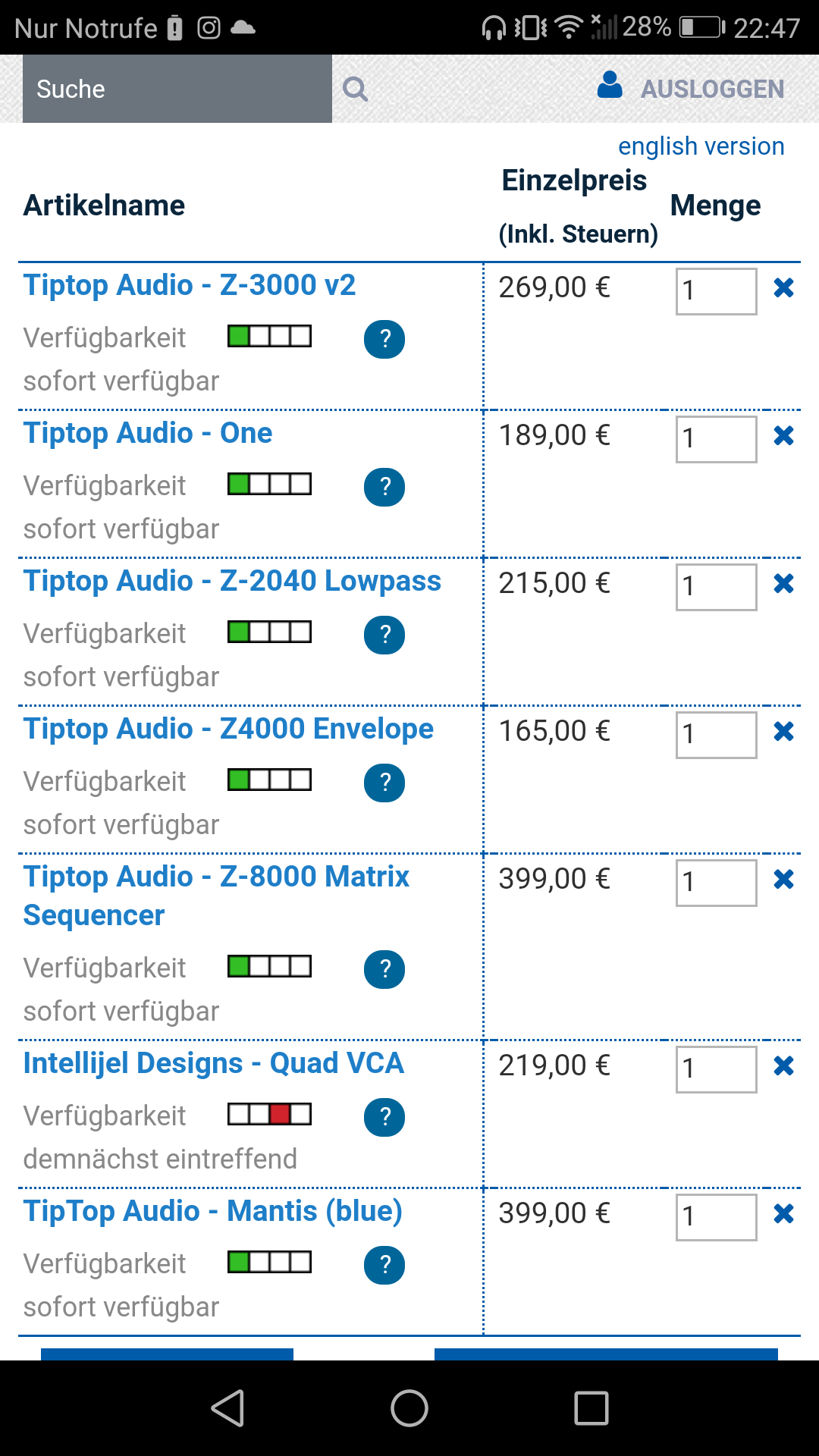This screenshot has height=1456, width=819.
Task: Edit quantity field for Z4000 Envelope
Action: [717, 735]
